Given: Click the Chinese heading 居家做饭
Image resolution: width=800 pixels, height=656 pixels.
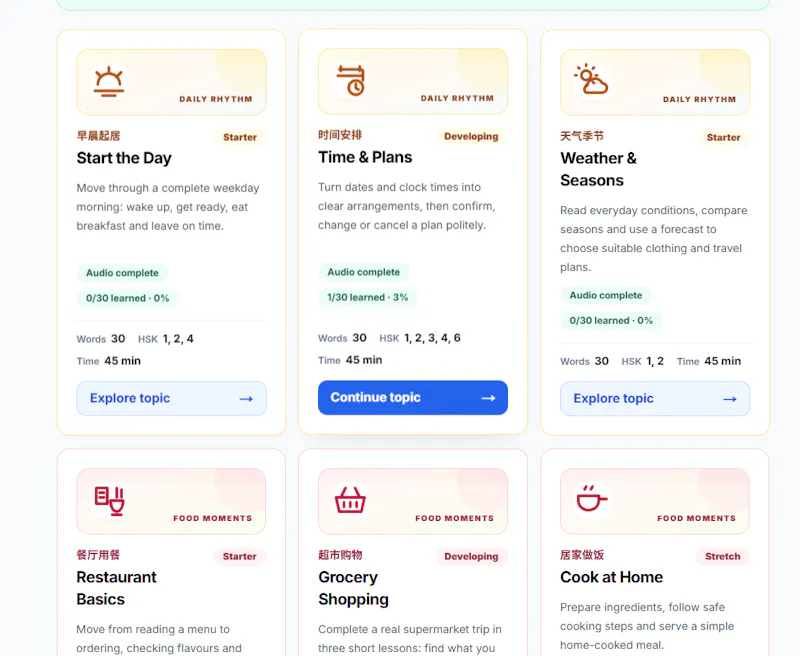Looking at the screenshot, I should (x=582, y=555).
